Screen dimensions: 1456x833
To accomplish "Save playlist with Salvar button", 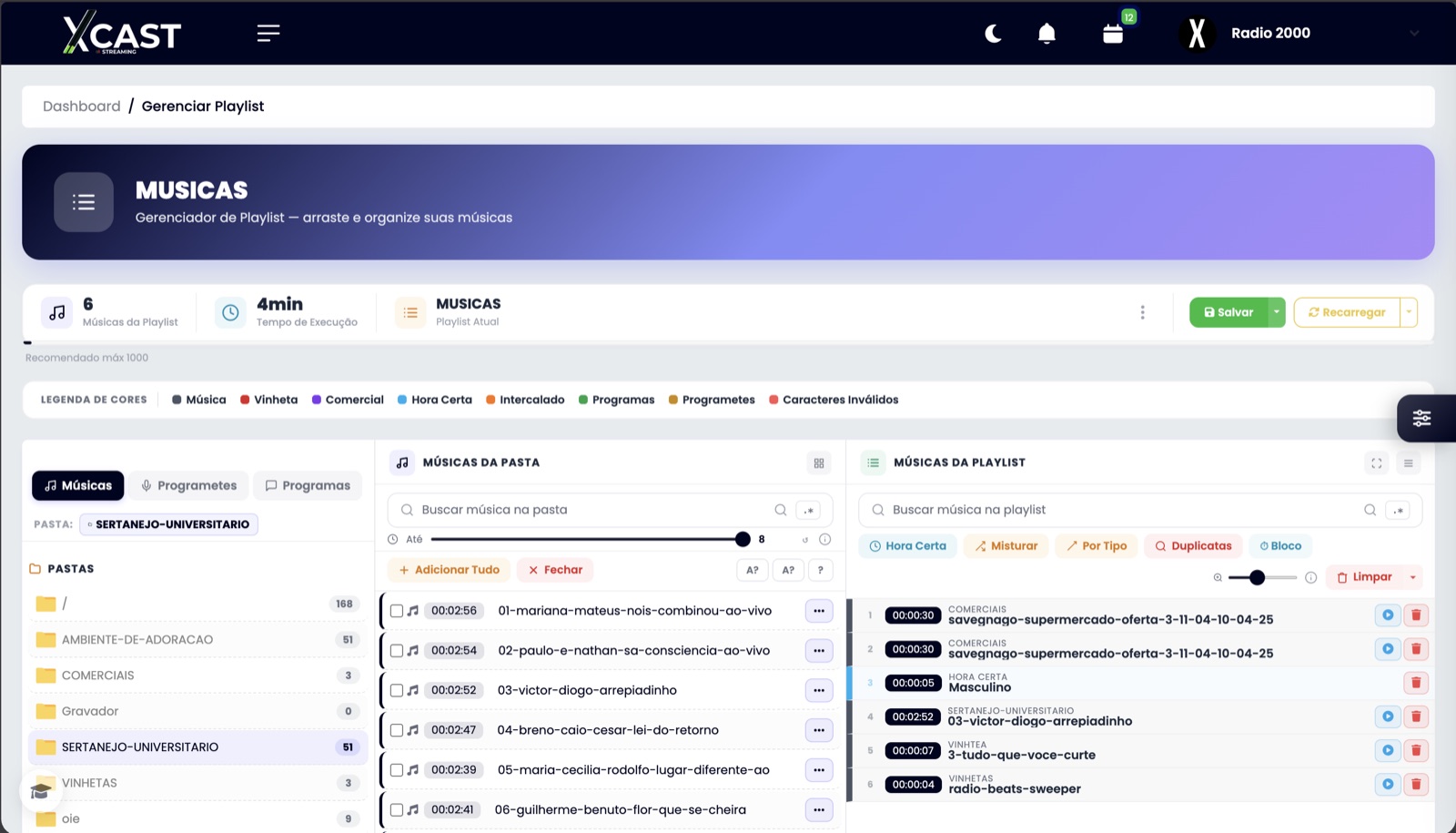I will pos(1228,312).
